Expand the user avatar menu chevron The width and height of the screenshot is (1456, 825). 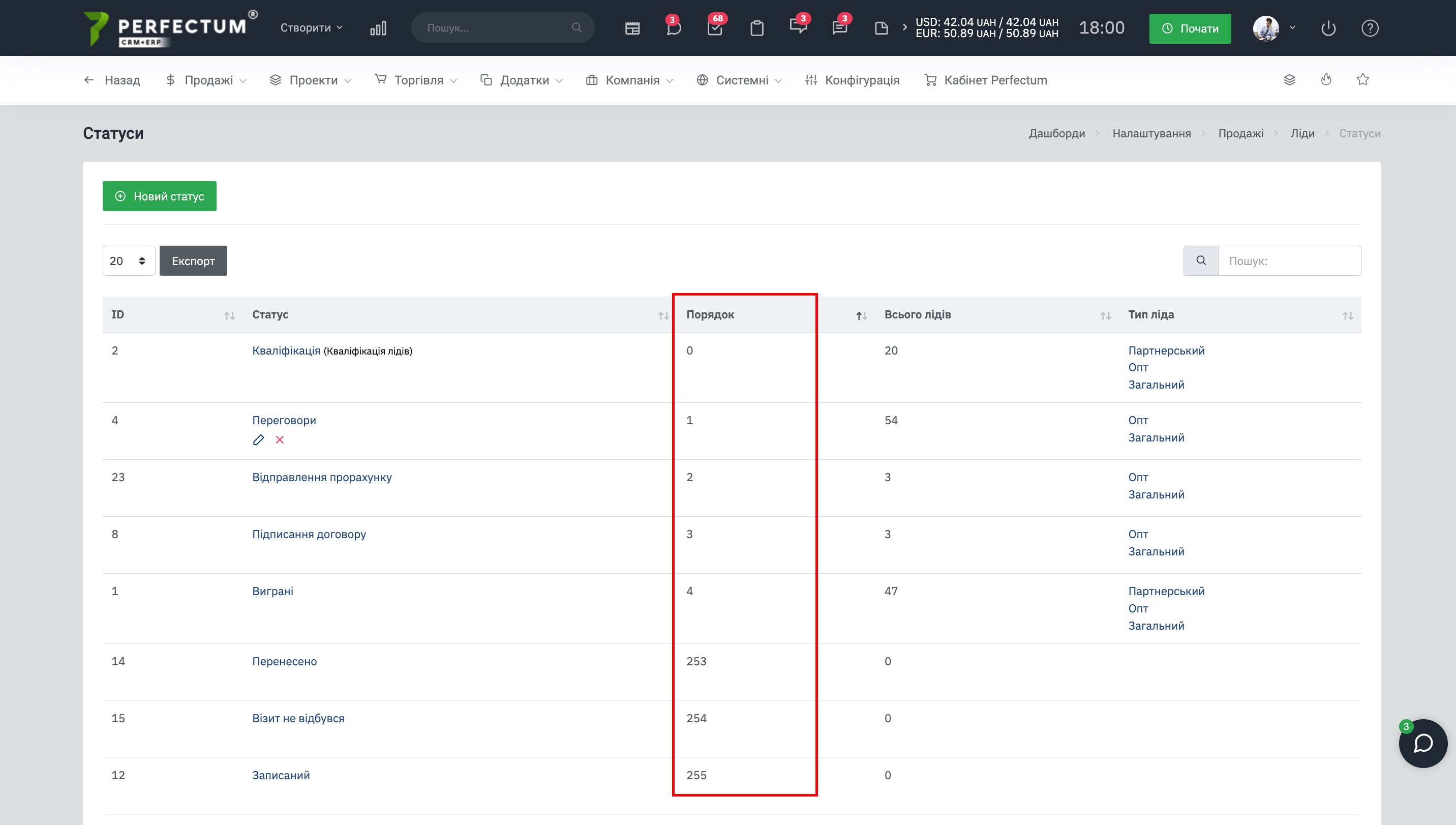(x=1292, y=27)
